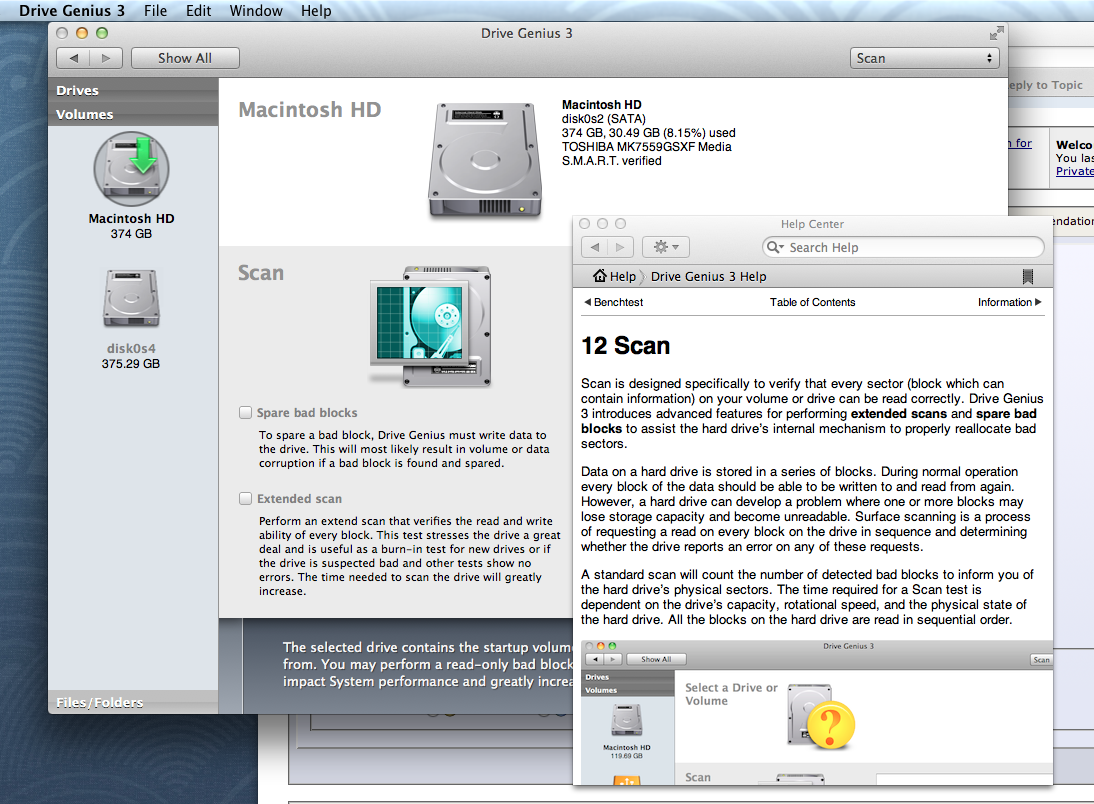Click the S.M.A.R.T. verified status text
This screenshot has width=1094, height=804.
click(611, 161)
